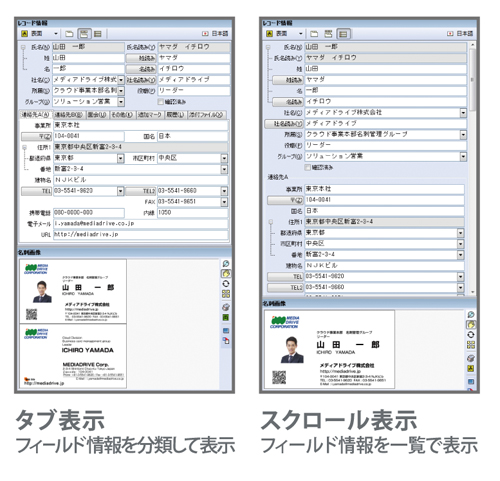
Task: Click the scroll-down arrow in the scroll view
Action: [472, 292]
